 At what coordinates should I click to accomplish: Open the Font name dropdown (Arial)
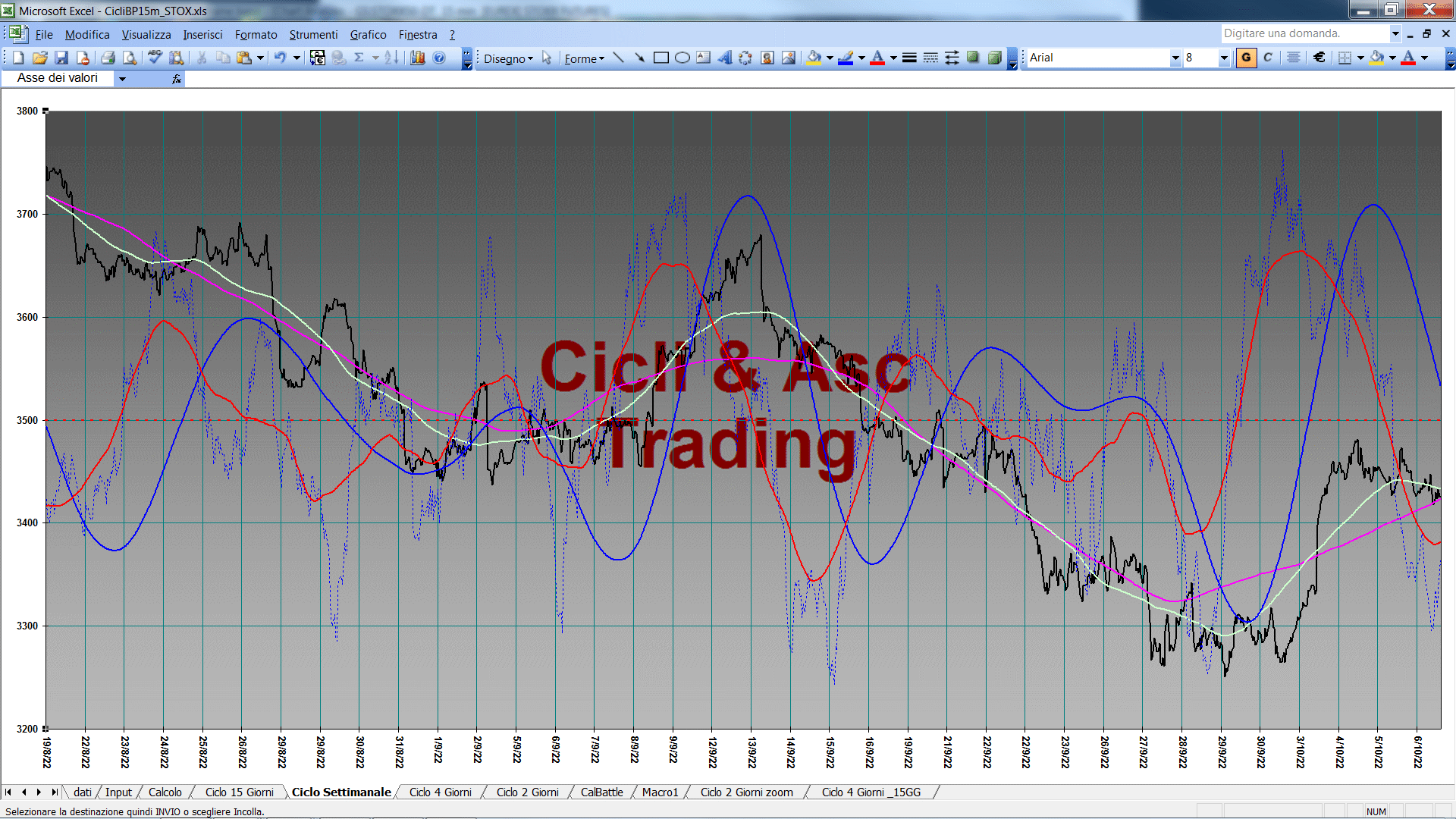coord(1175,58)
